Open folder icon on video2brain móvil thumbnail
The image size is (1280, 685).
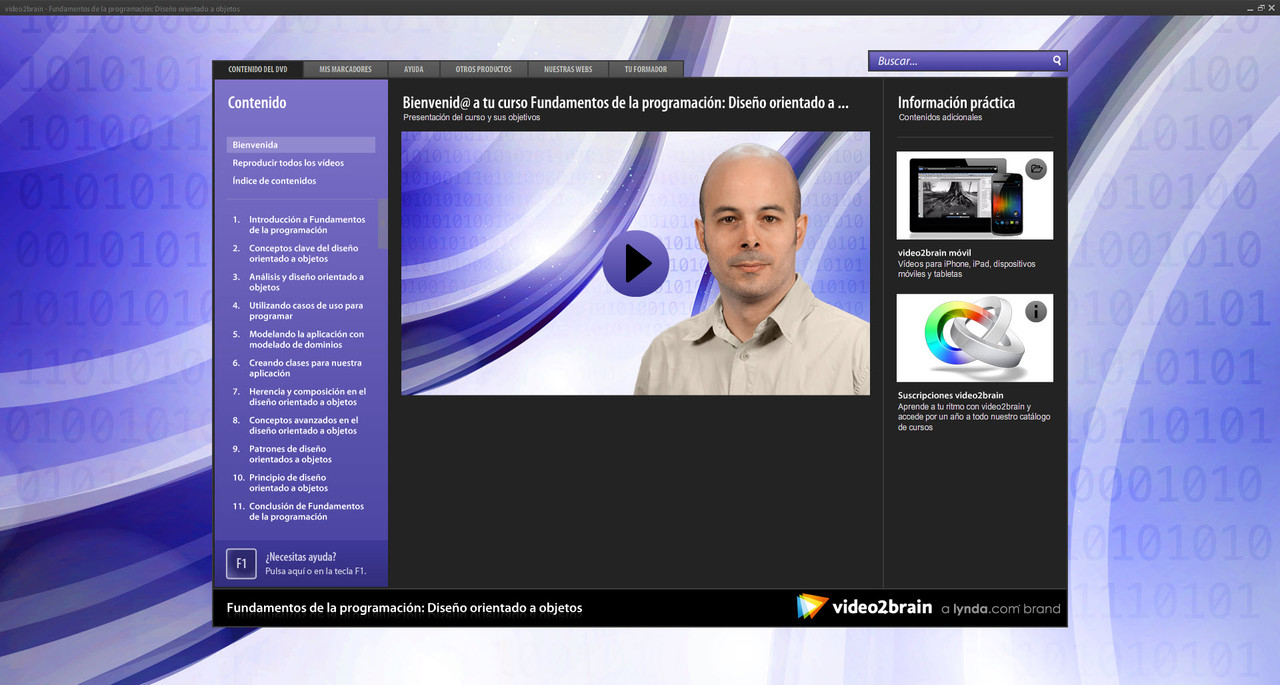coord(1036,169)
